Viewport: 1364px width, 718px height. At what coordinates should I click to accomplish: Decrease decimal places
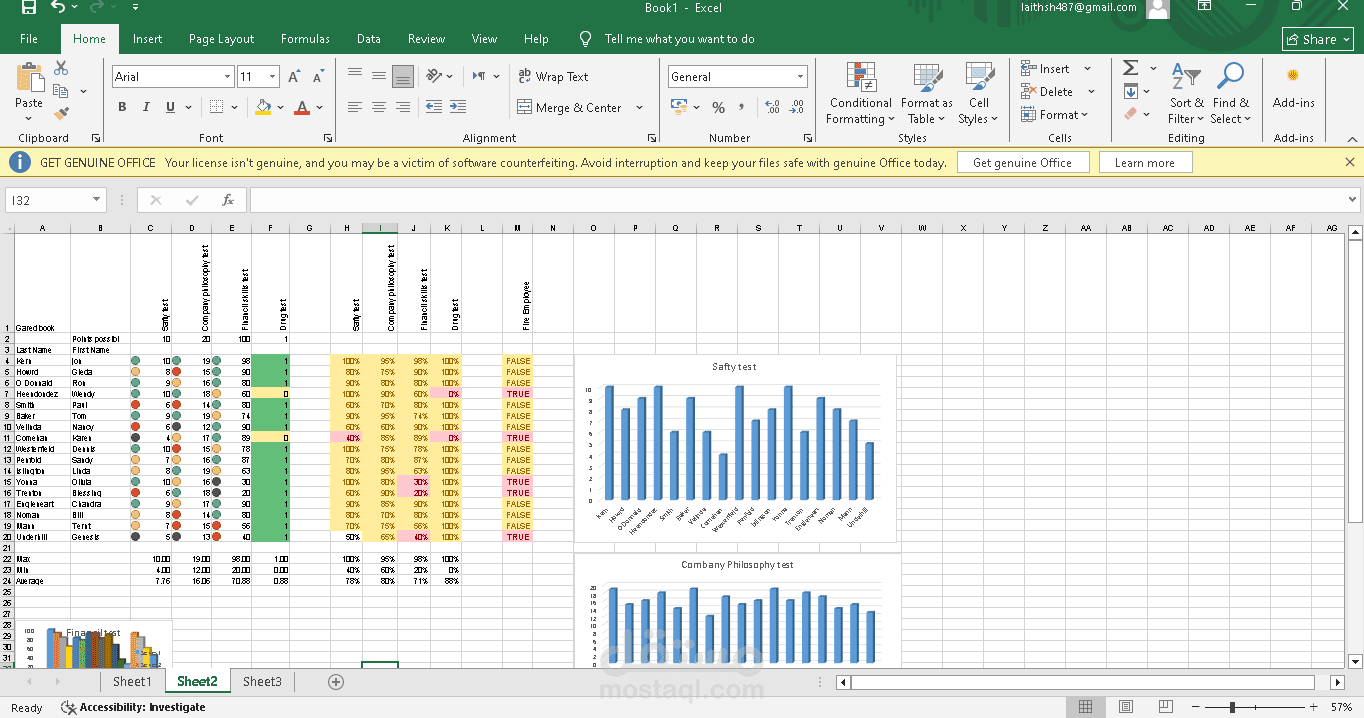click(x=797, y=107)
